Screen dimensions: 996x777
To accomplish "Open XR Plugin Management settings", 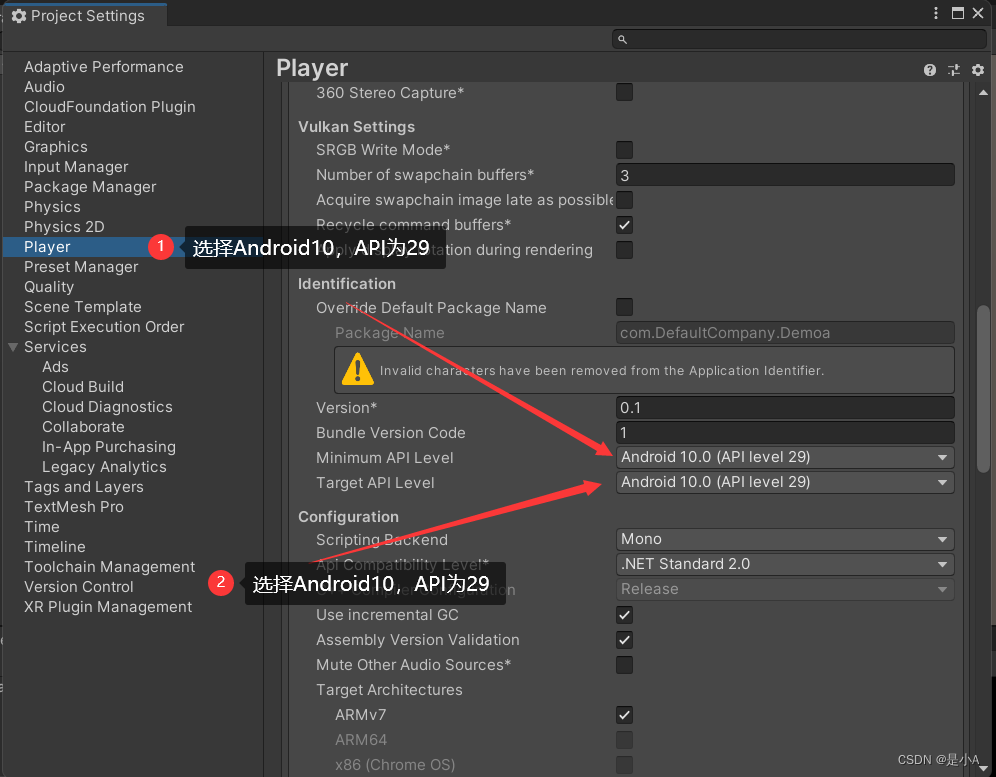I will coord(108,607).
